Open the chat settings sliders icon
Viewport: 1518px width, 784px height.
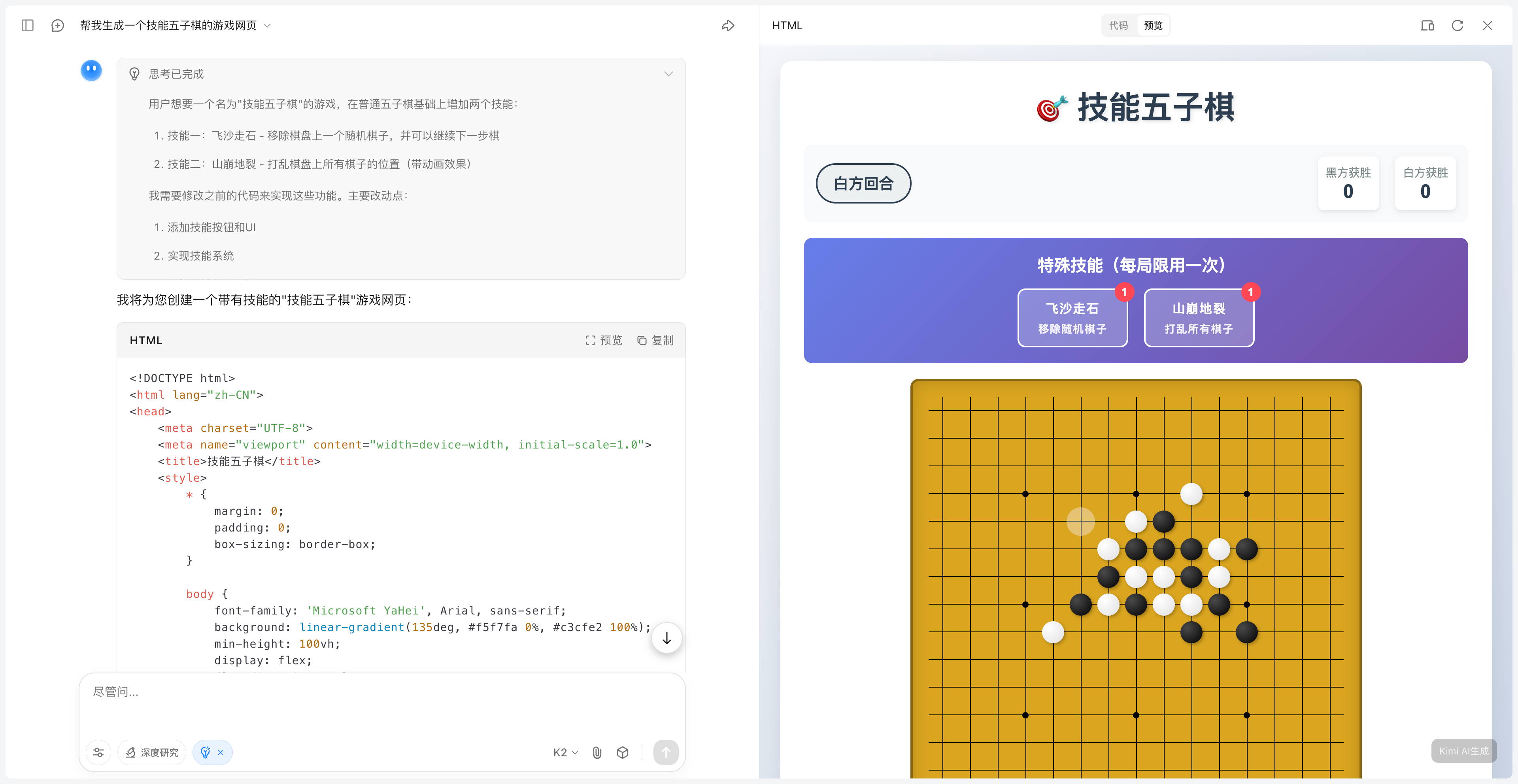pos(98,752)
